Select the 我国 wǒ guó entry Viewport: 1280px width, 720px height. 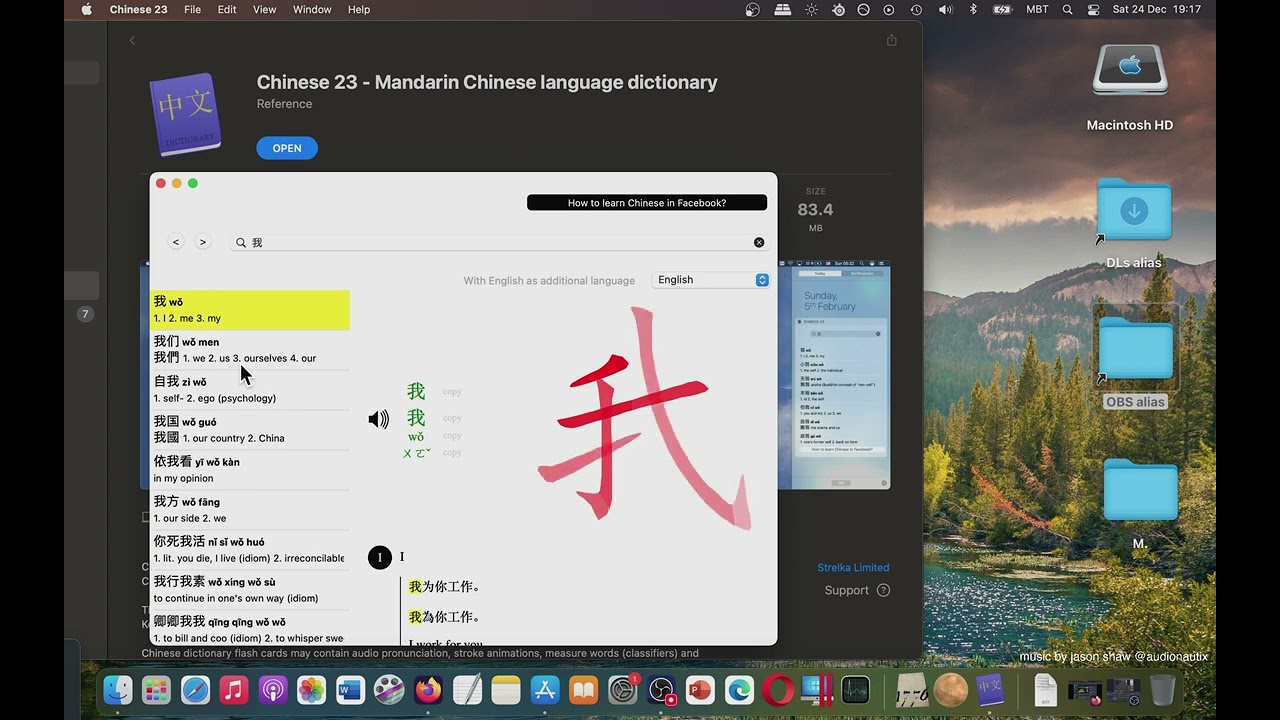click(250, 430)
